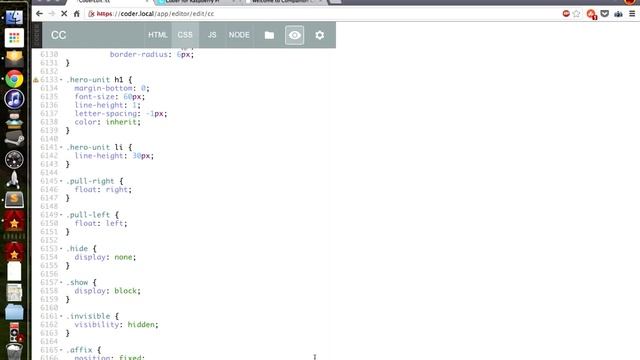The image size is (640, 360).
Task: Open the blue folder in the dock
Action: point(14,312)
